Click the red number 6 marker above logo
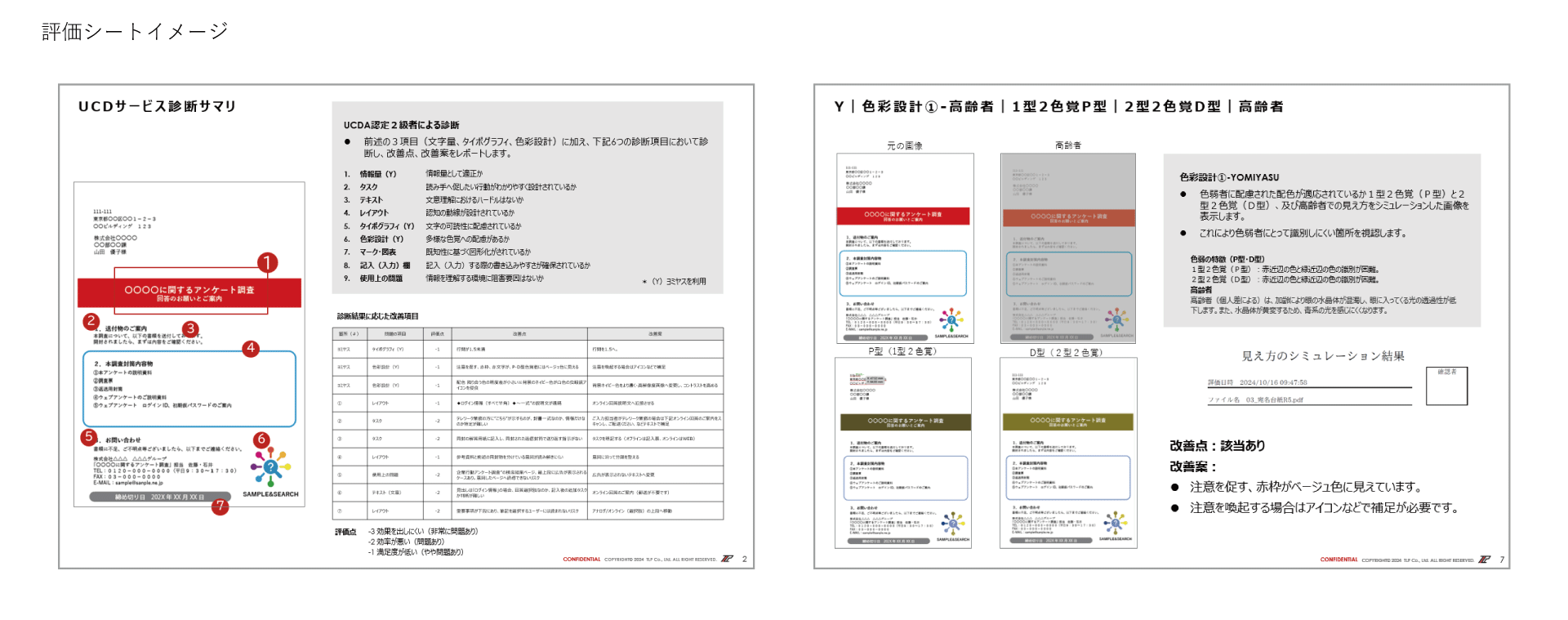 (261, 439)
